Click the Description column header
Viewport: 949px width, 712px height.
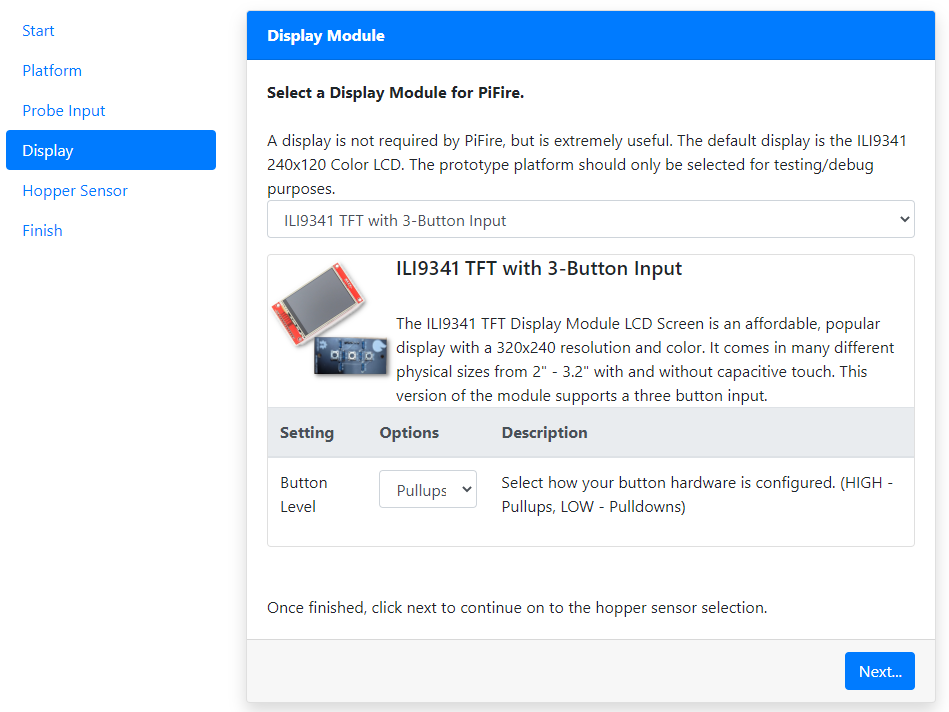point(544,433)
